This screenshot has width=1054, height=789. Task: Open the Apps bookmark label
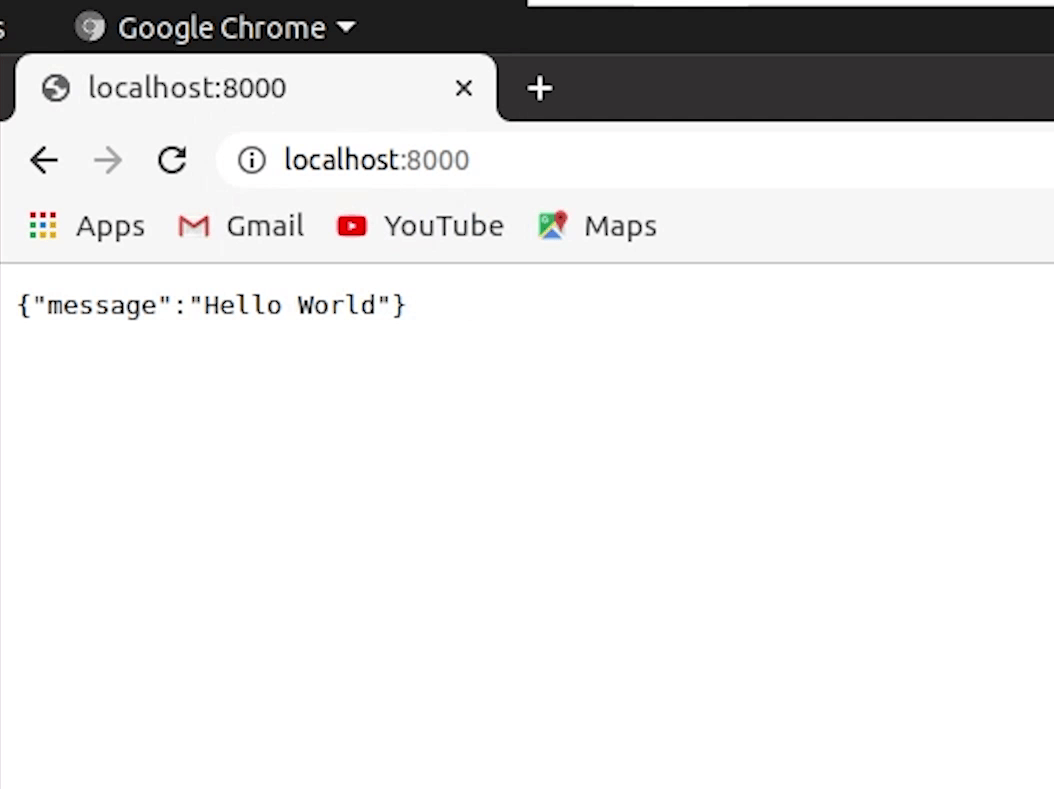point(110,226)
